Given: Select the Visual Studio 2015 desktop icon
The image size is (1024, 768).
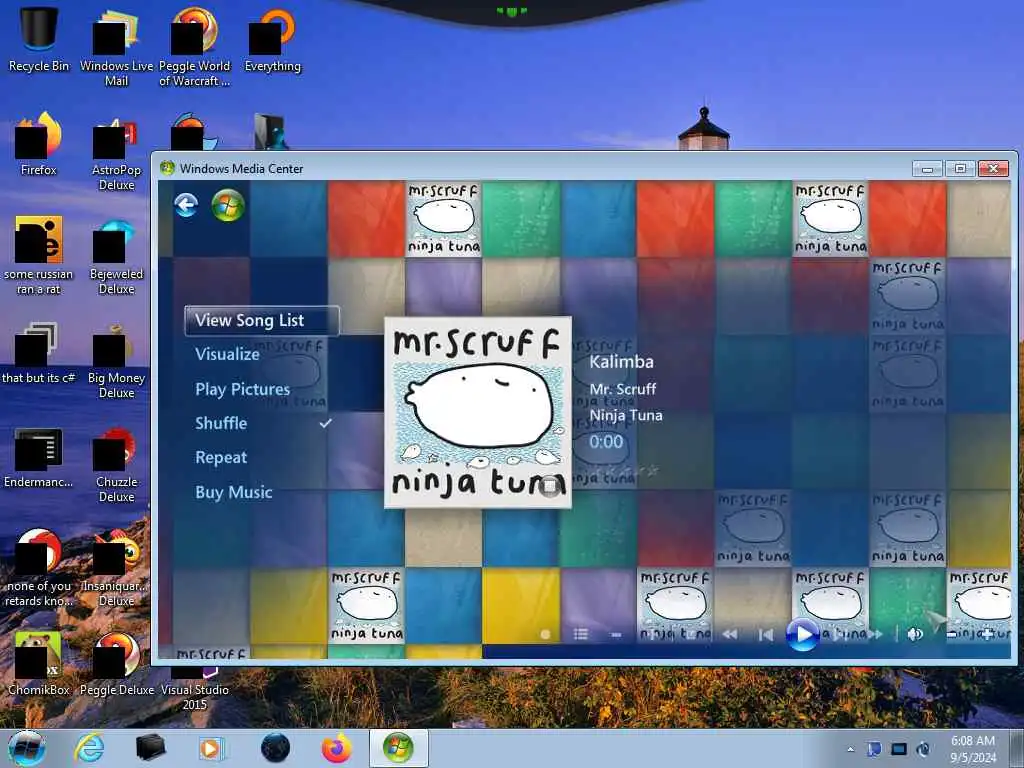Looking at the screenshot, I should (x=195, y=689).
